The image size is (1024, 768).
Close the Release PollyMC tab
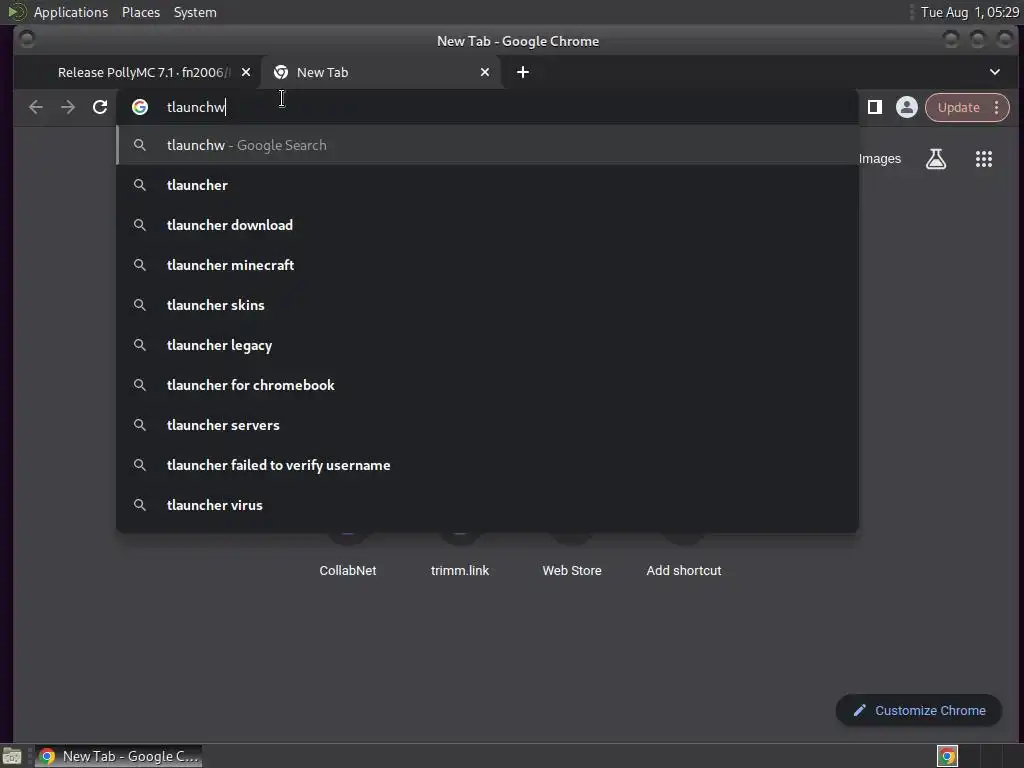pos(246,72)
